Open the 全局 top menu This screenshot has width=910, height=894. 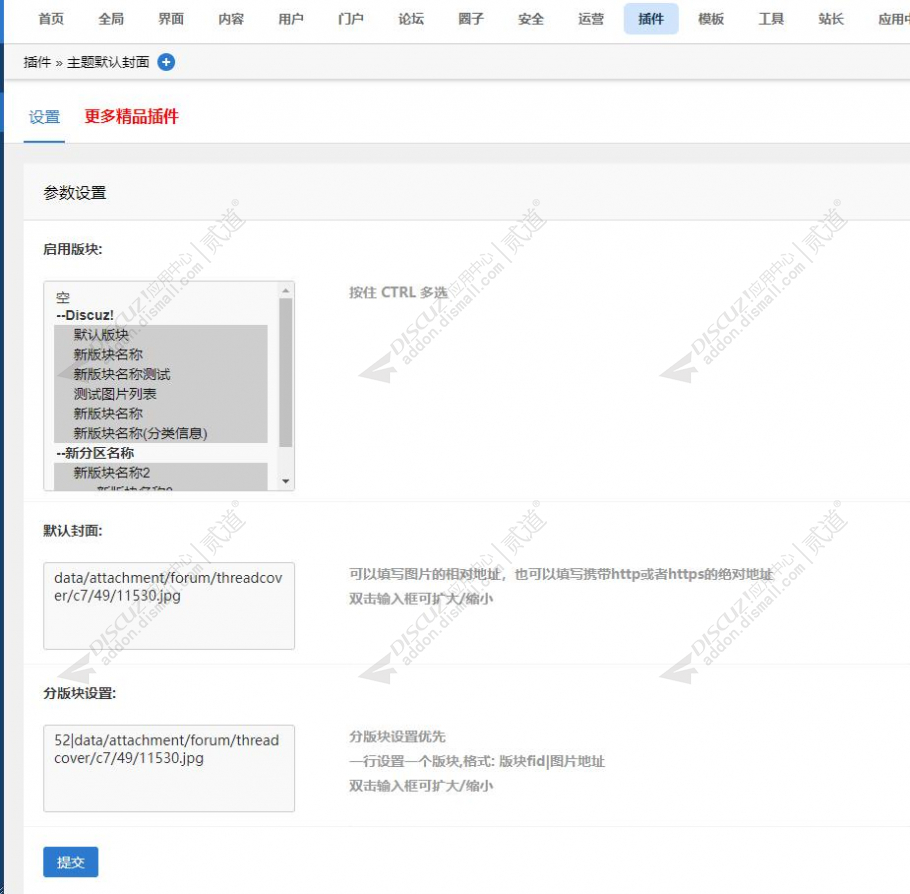[111, 19]
